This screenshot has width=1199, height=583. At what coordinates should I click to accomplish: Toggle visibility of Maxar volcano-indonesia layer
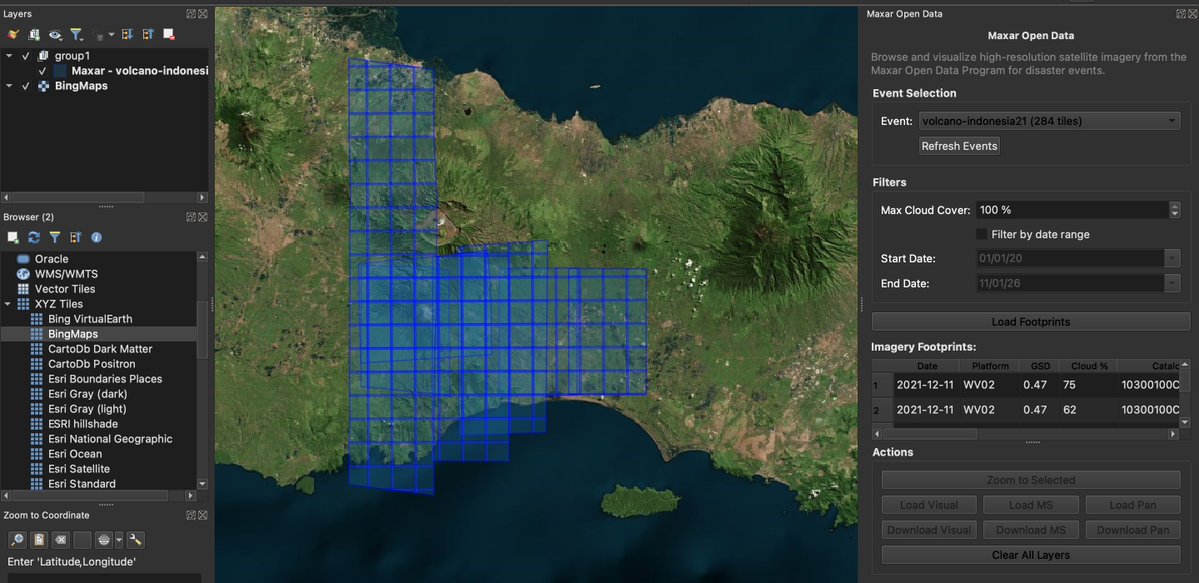(43, 70)
